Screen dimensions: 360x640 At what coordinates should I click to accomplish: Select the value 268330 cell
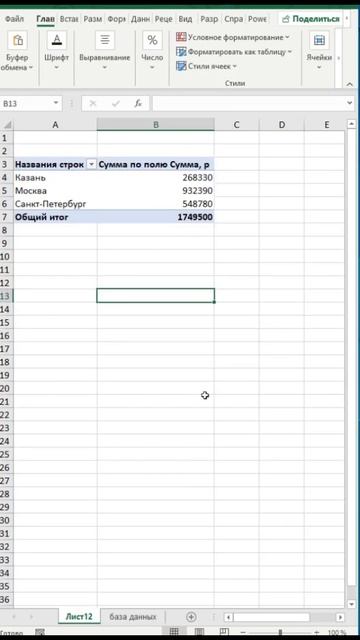[156, 178]
